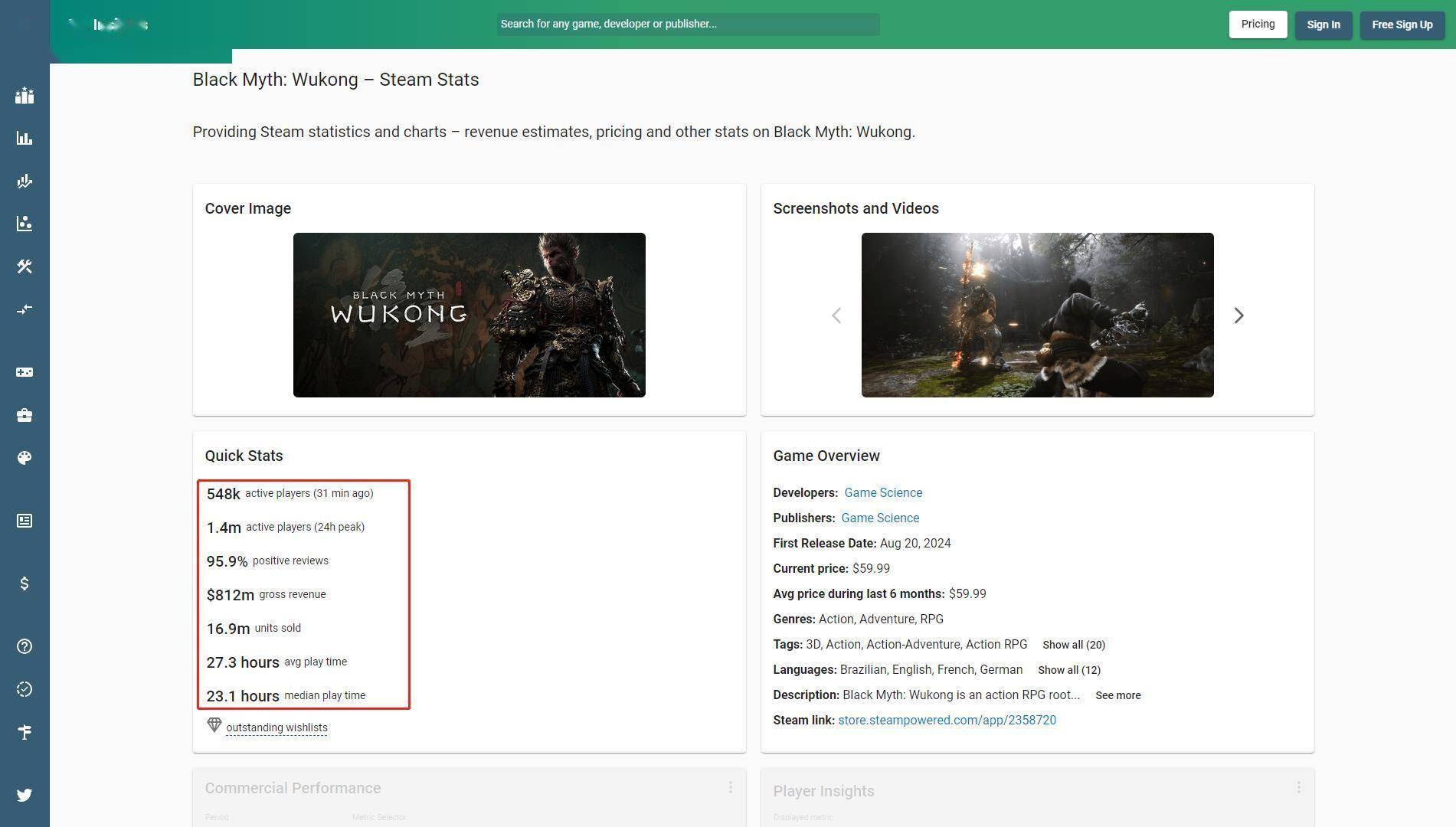Image resolution: width=1456 pixels, height=827 pixels.
Task: Open the Game Science publisher link
Action: point(880,518)
